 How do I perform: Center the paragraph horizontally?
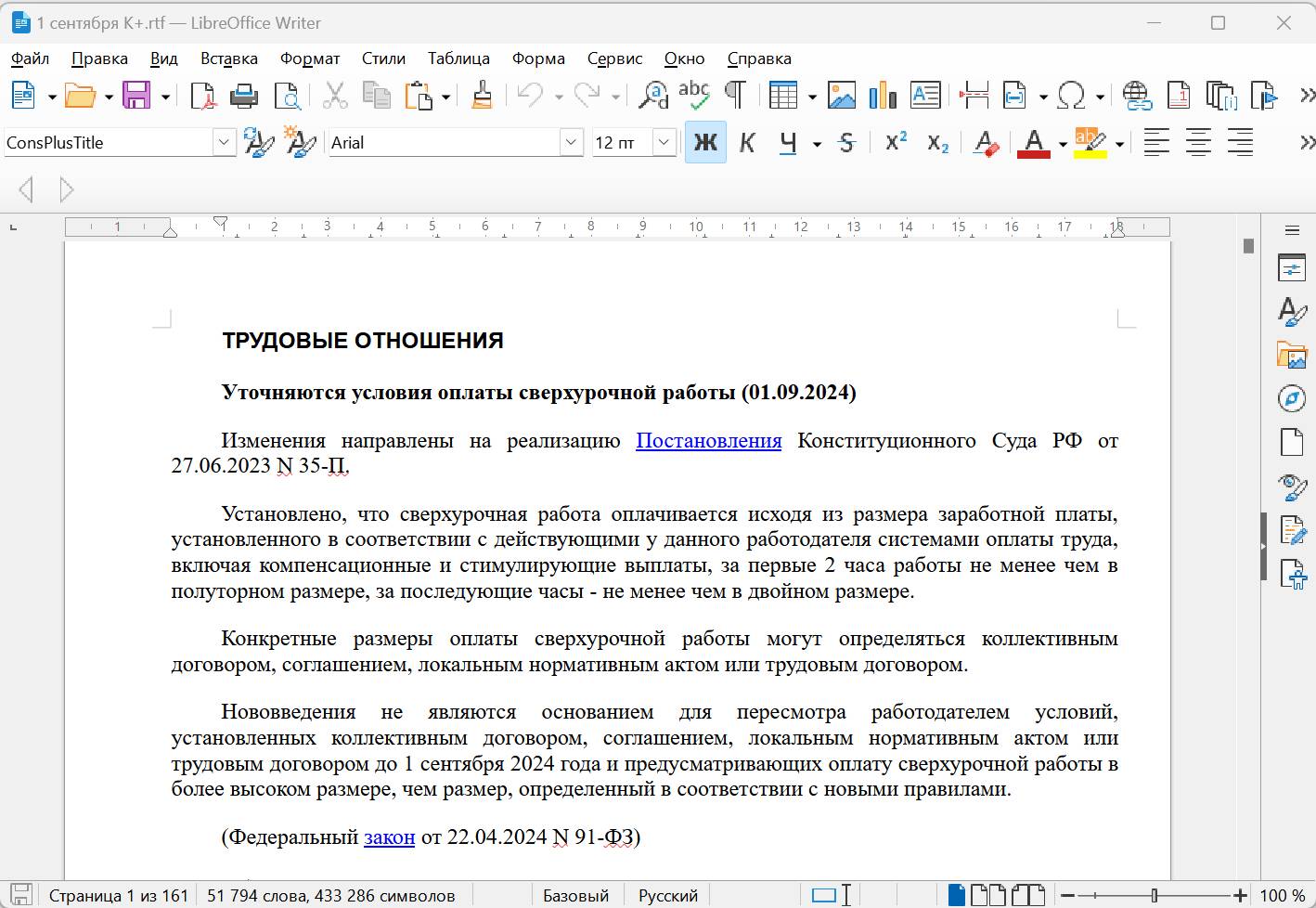click(1198, 142)
